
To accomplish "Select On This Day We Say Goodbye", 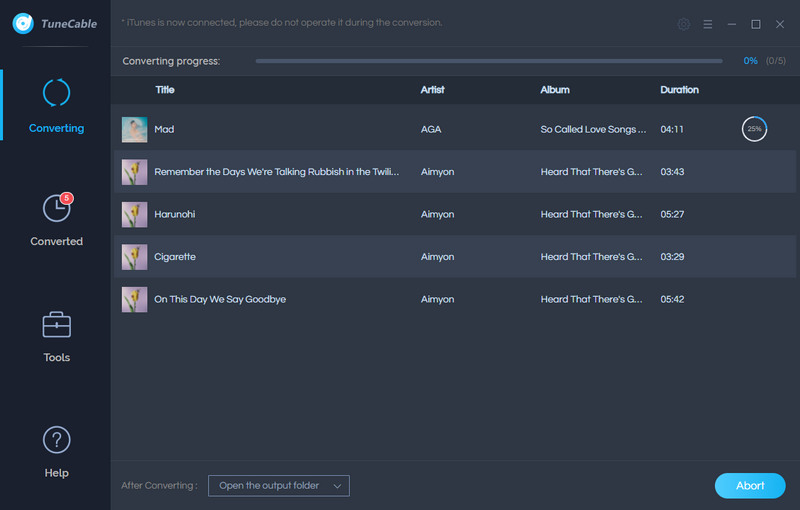I will point(220,299).
